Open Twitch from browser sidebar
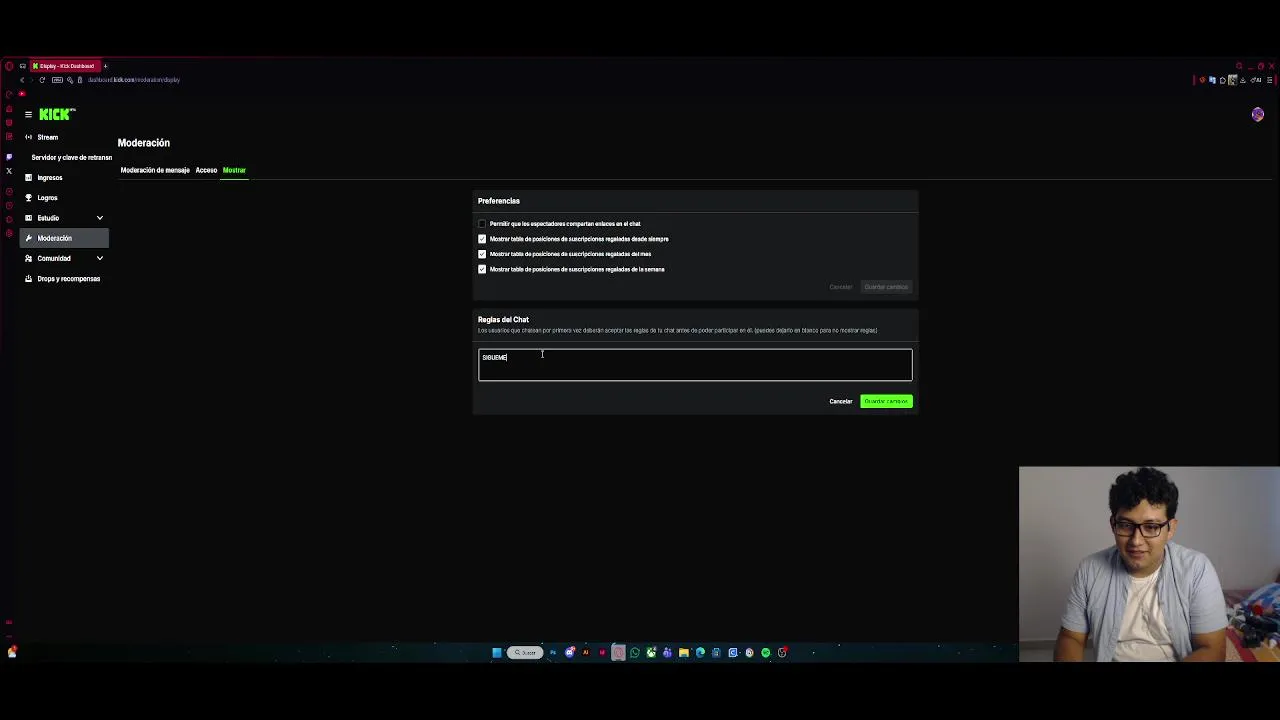Screen dimensions: 1280x720 click(9, 157)
